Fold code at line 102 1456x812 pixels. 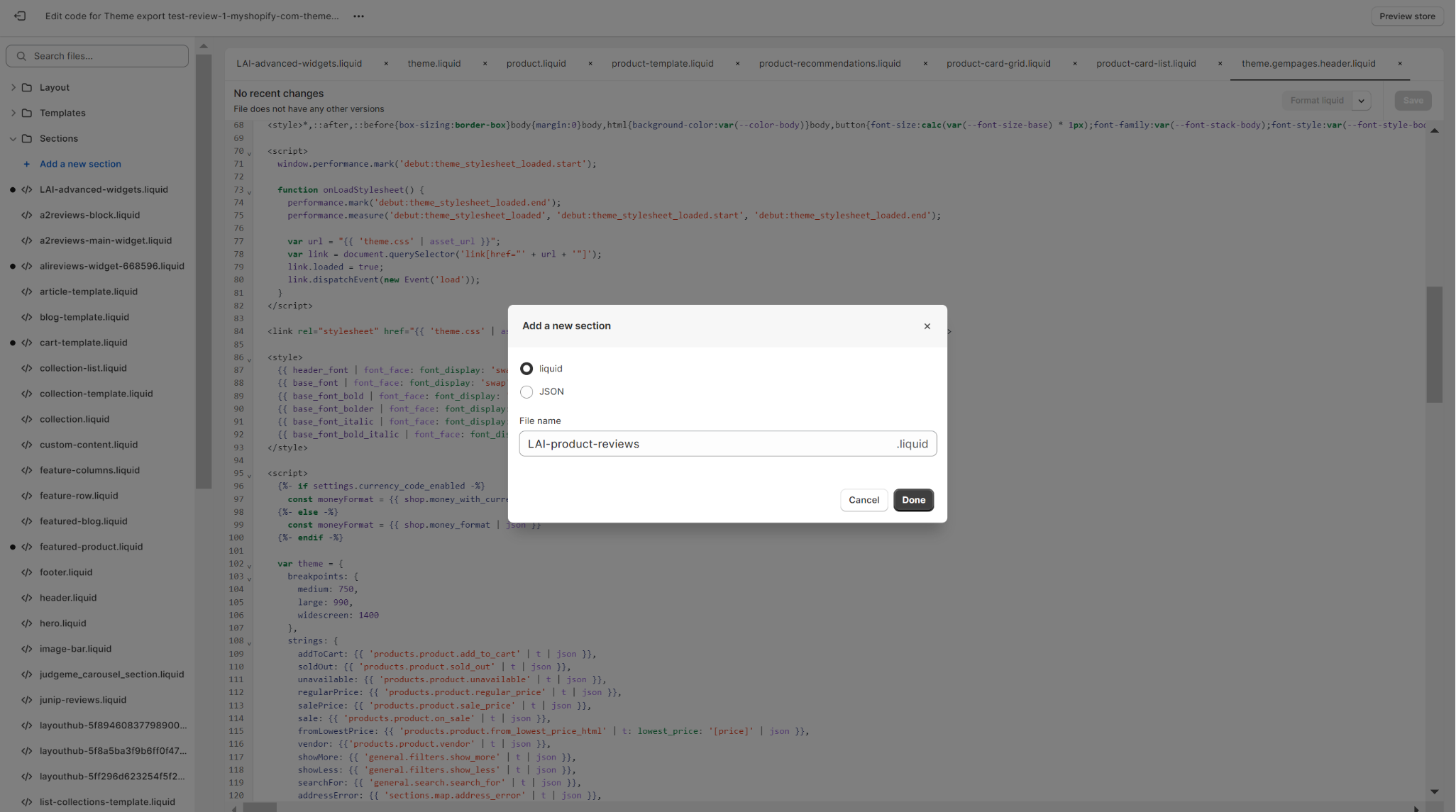click(249, 565)
